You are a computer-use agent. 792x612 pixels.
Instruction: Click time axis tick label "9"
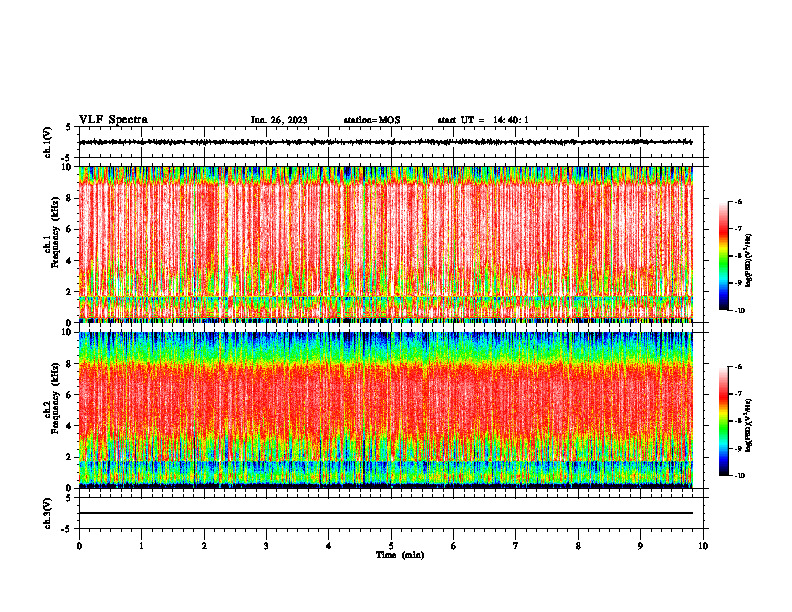click(640, 546)
